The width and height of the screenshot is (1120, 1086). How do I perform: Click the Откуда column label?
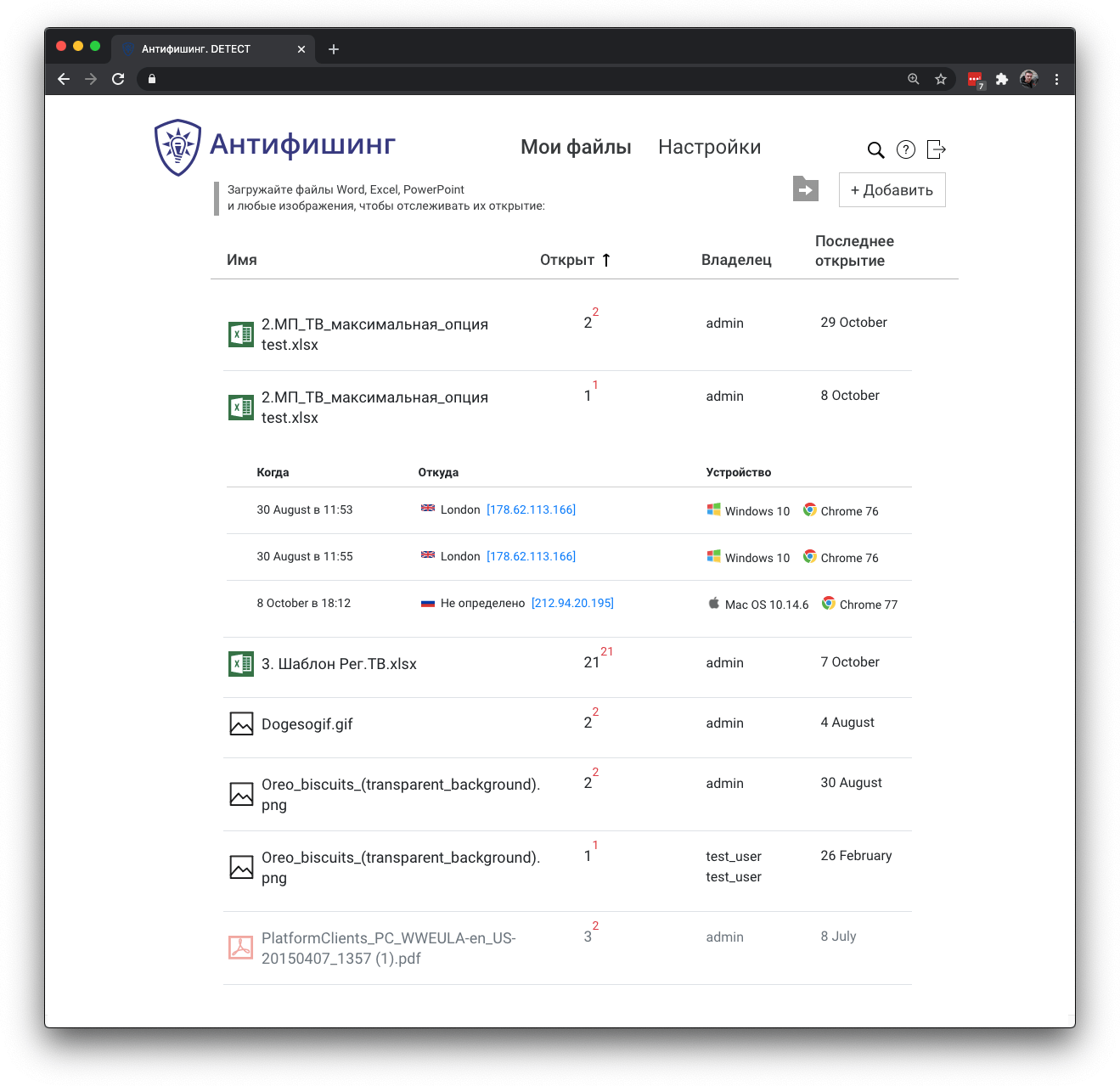[x=438, y=472]
